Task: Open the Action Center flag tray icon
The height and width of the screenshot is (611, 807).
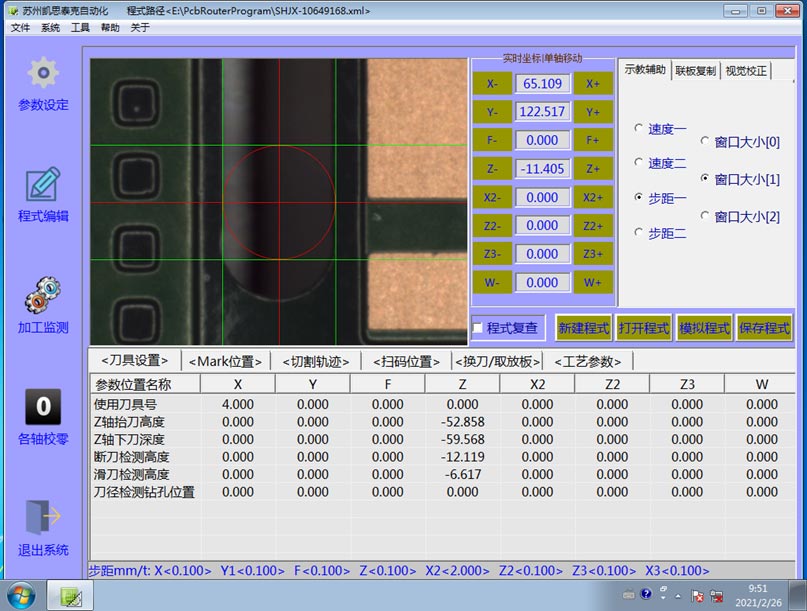Action: click(698, 596)
